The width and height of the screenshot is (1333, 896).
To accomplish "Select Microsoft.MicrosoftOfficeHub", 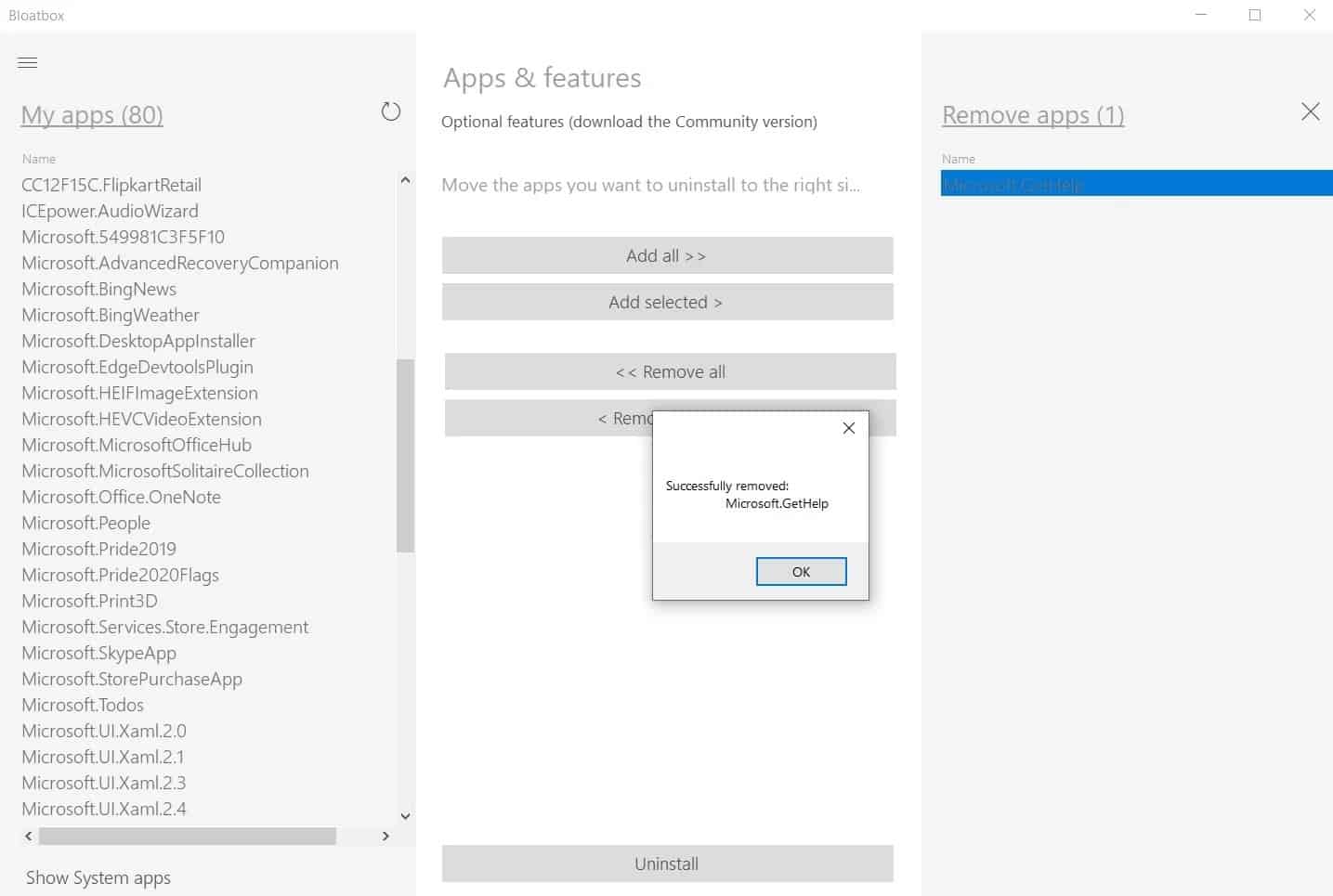I will click(137, 445).
